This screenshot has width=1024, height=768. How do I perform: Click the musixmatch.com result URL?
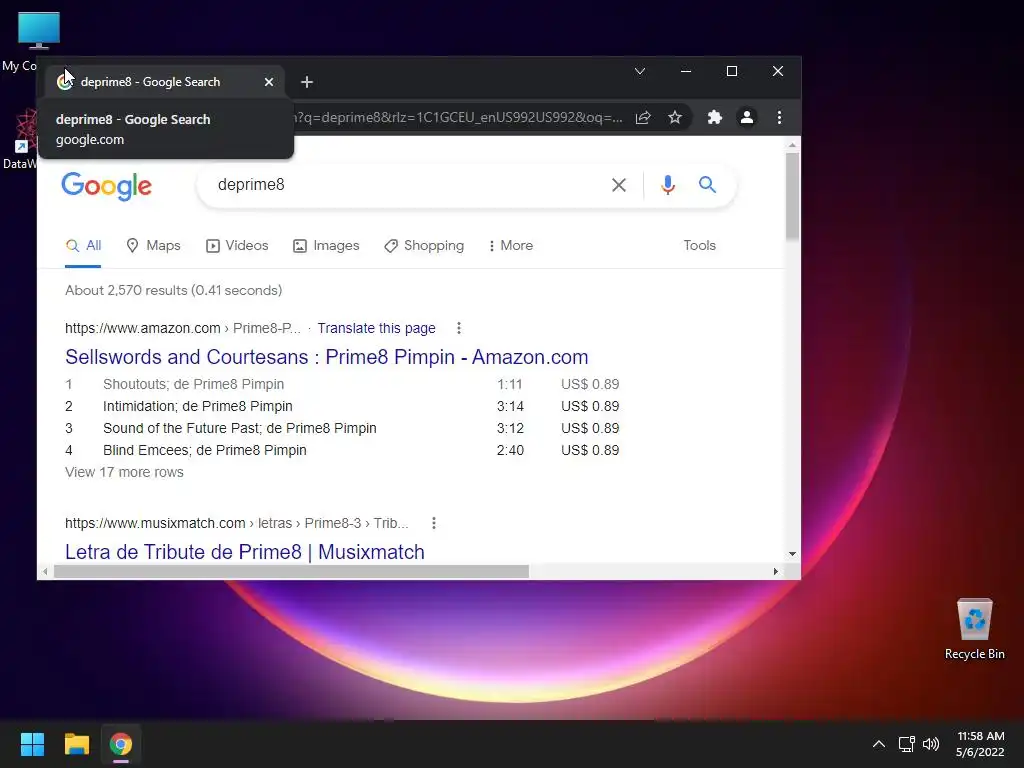(236, 523)
